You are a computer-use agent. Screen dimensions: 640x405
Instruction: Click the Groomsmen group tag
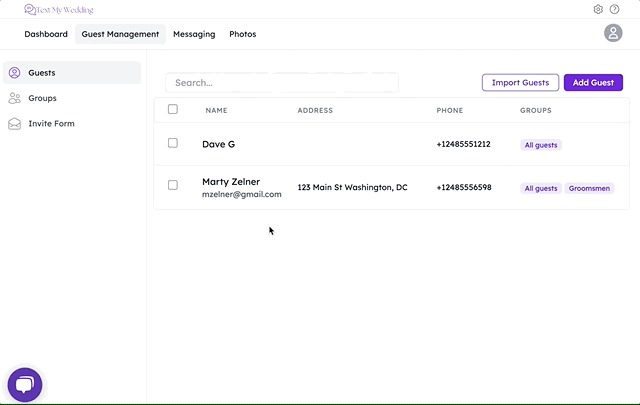[590, 188]
